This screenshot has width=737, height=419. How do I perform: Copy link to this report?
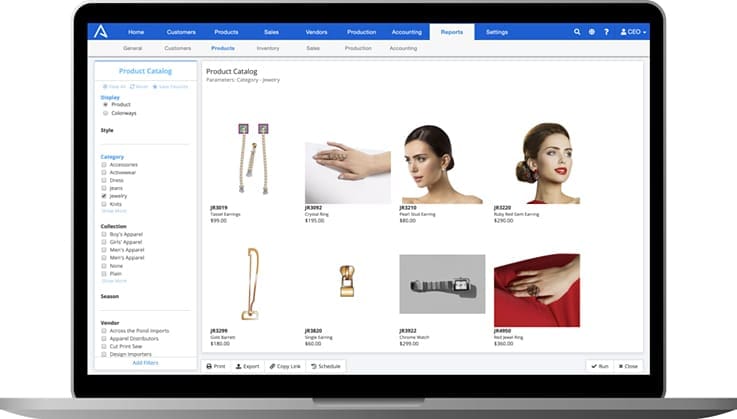[284, 366]
